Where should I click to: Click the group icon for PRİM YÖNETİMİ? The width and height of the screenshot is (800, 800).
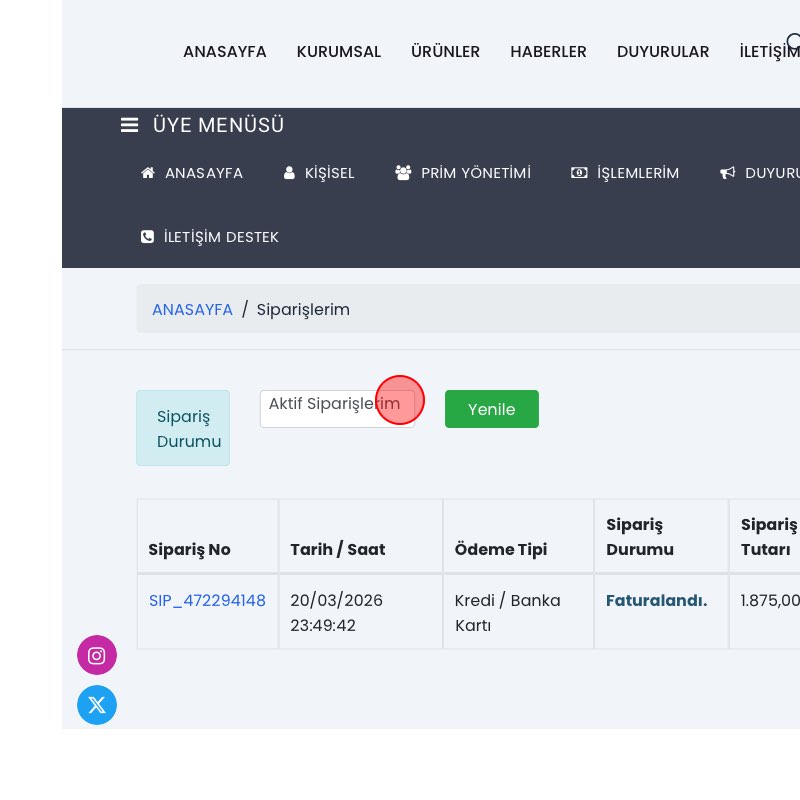pos(403,173)
